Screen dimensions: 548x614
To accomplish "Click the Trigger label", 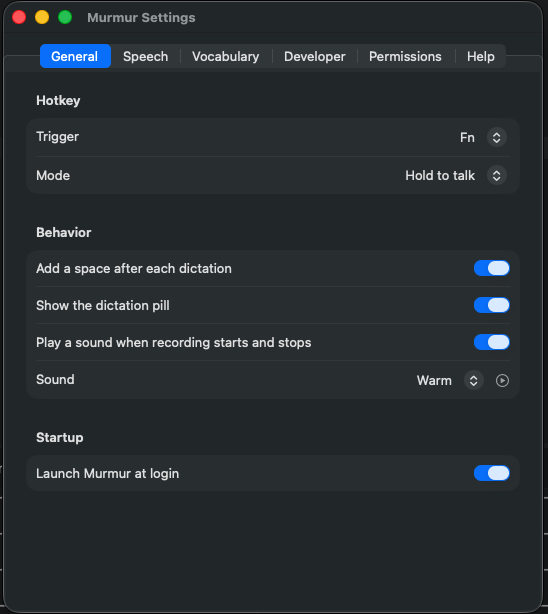I will (58, 137).
